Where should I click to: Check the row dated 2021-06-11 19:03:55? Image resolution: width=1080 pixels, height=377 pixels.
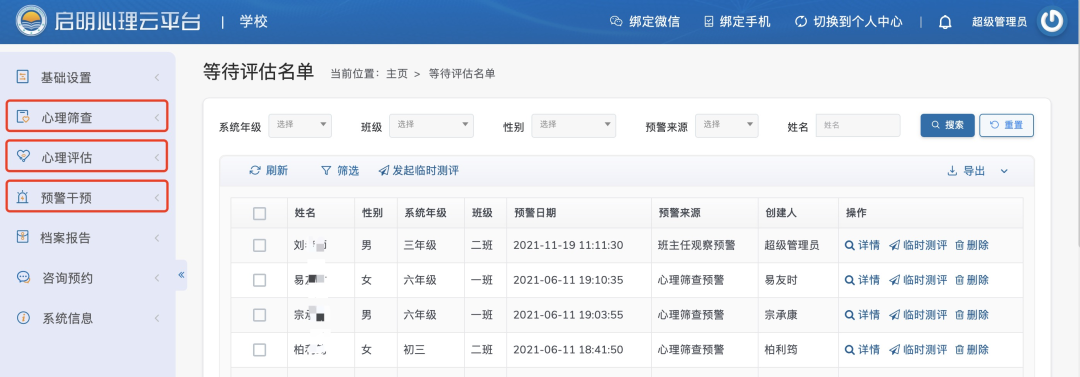(x=260, y=315)
